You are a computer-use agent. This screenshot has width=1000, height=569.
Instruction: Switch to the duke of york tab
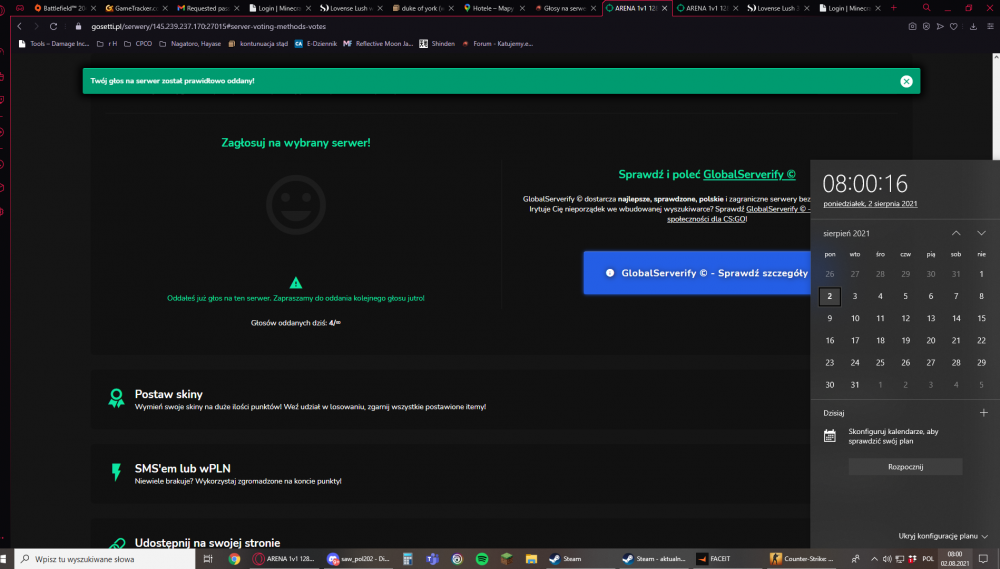point(422,8)
